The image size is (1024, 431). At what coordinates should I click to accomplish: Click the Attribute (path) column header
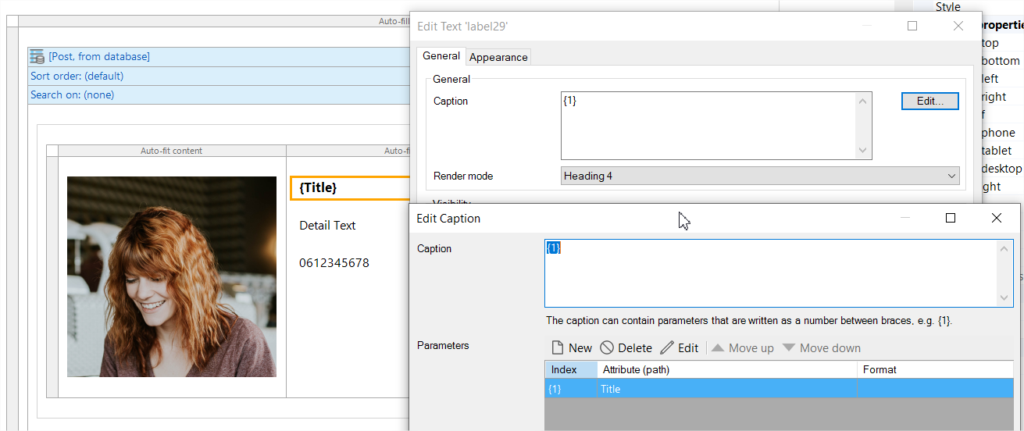(727, 370)
